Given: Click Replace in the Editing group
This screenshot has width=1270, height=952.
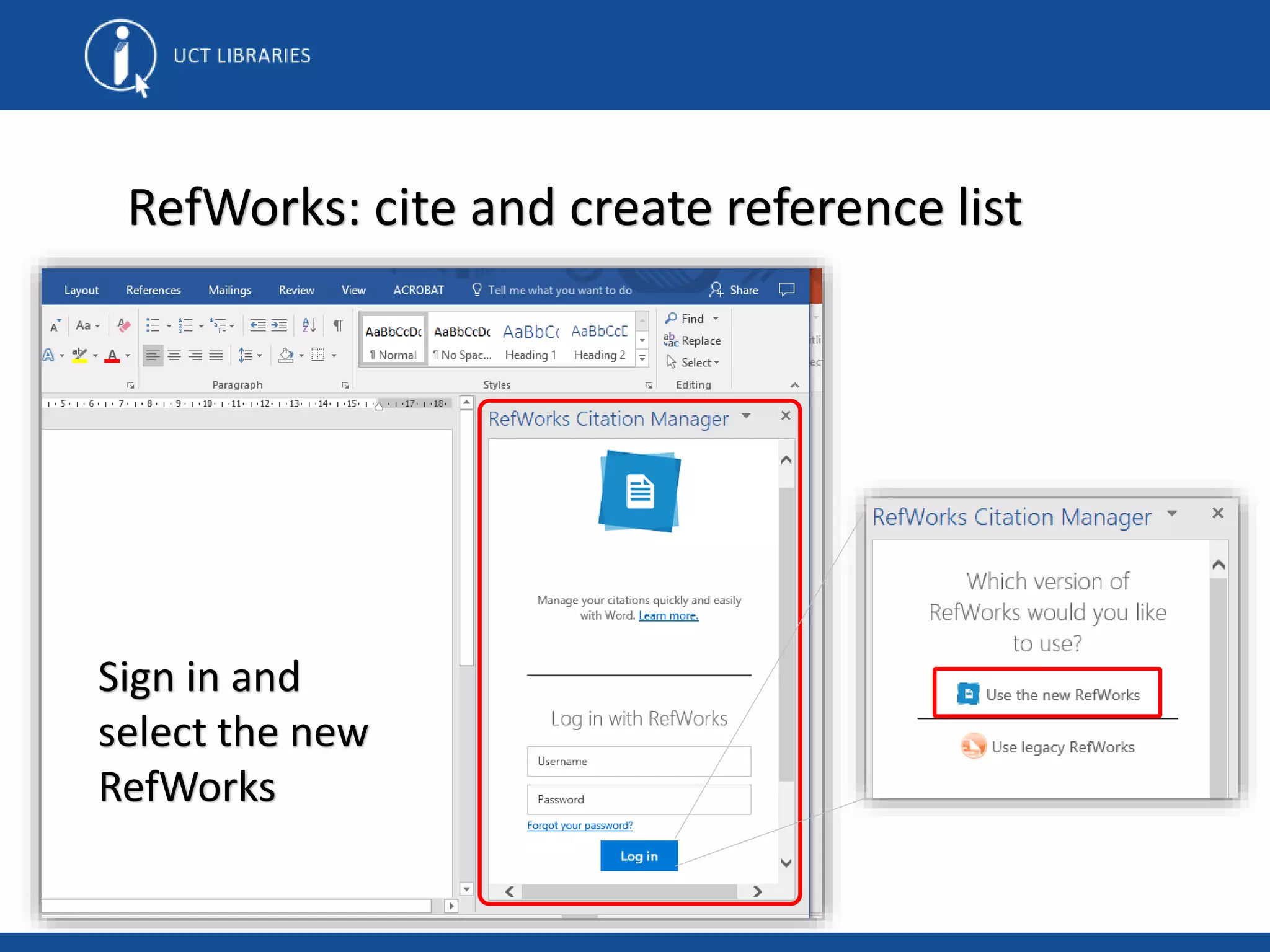Looking at the screenshot, I should (x=692, y=341).
